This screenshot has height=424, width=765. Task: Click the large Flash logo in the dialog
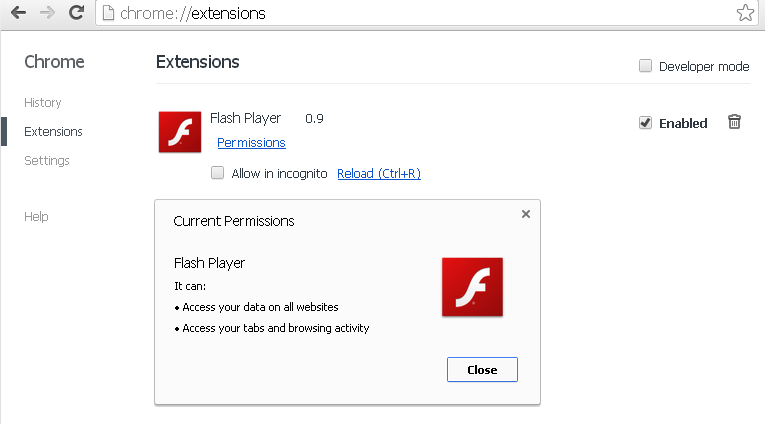coord(472,287)
